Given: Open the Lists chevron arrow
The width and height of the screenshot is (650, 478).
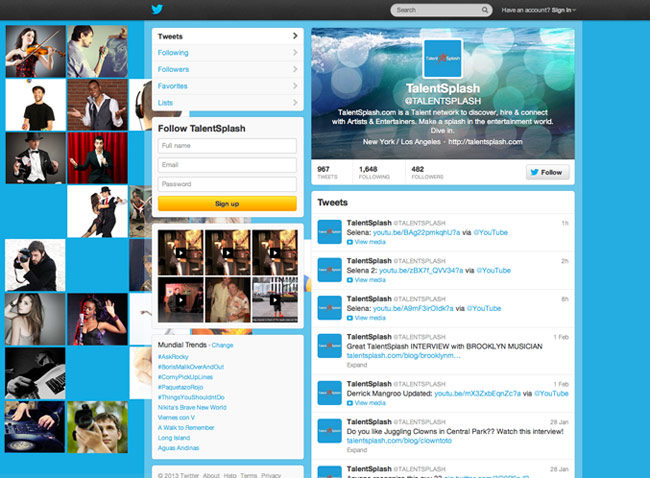Looking at the screenshot, I should pyautogui.click(x=295, y=102).
